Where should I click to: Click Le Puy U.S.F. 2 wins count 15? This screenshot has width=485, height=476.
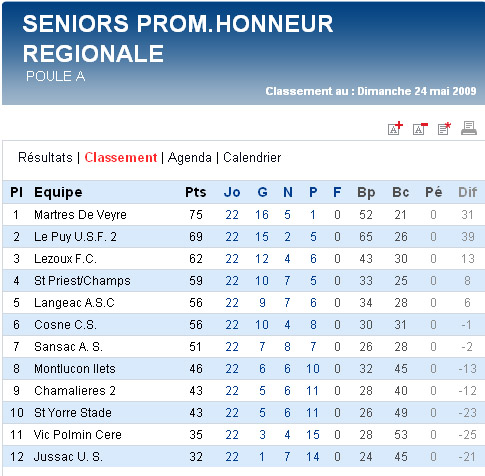(262, 237)
